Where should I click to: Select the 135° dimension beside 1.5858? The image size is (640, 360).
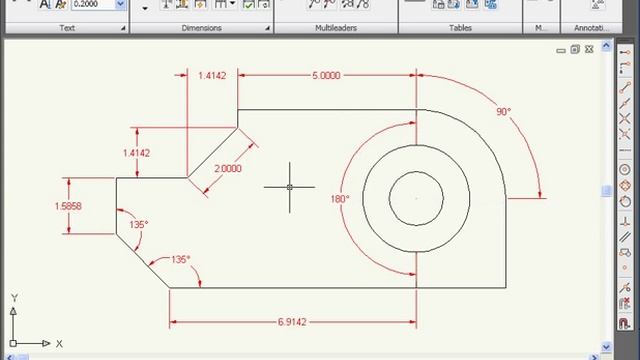[x=139, y=224]
